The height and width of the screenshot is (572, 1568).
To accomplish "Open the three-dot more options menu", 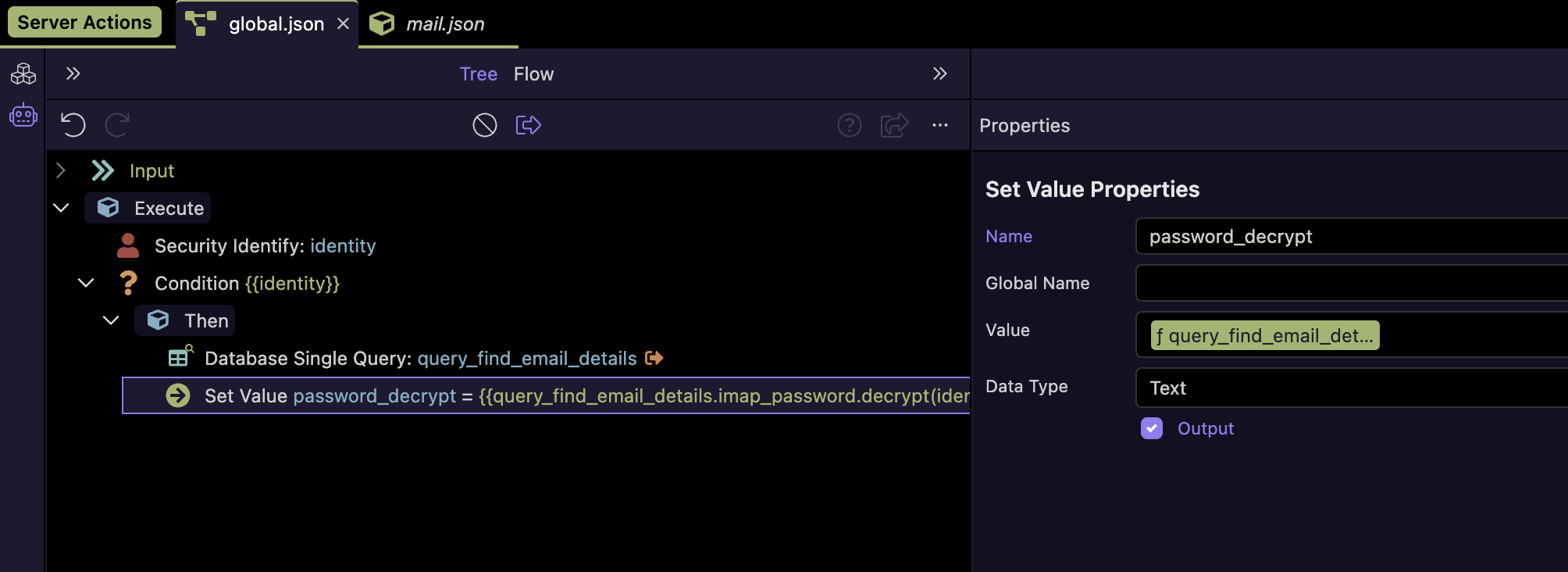I will pyautogui.click(x=939, y=125).
